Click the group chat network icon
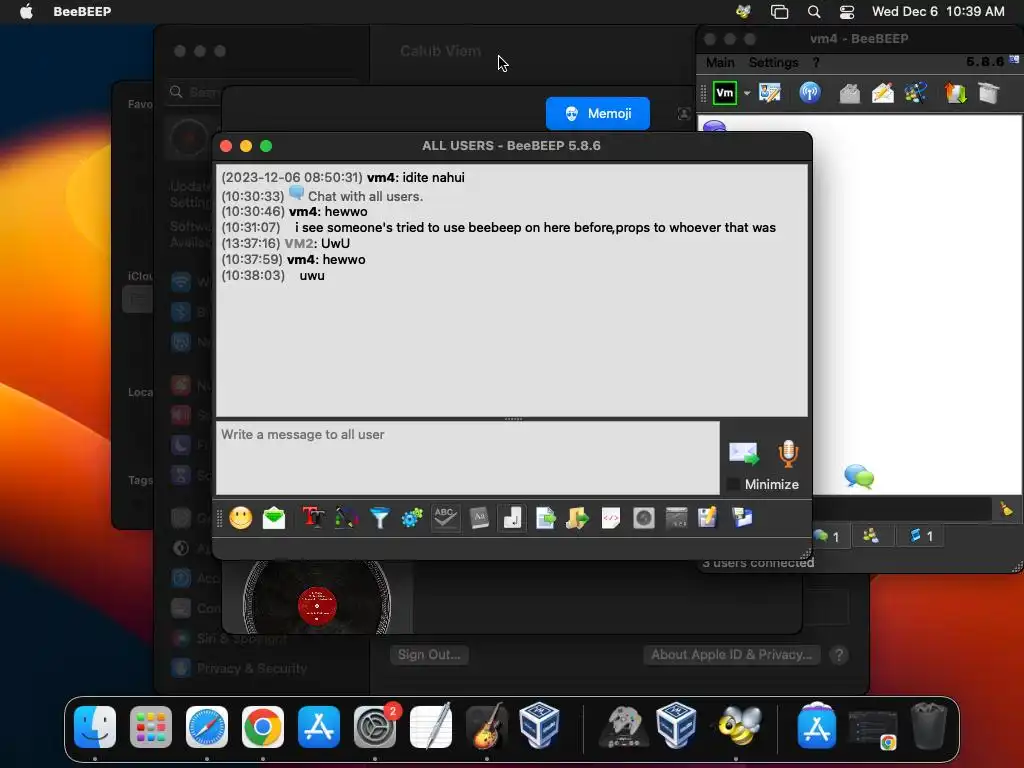The image size is (1024, 768). 916,93
